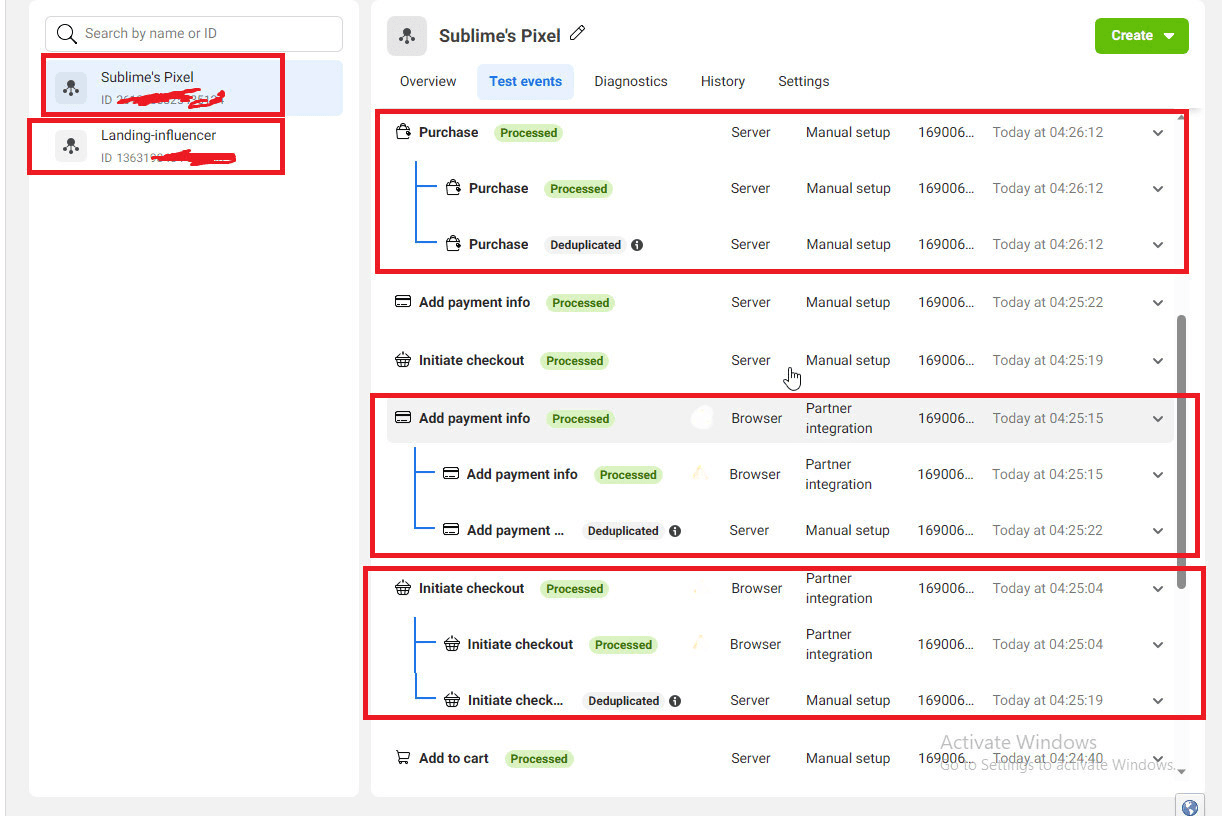Expand server Initiate checkout event at 04:25:19
Screen dimensions: 1222x816
(1158, 361)
